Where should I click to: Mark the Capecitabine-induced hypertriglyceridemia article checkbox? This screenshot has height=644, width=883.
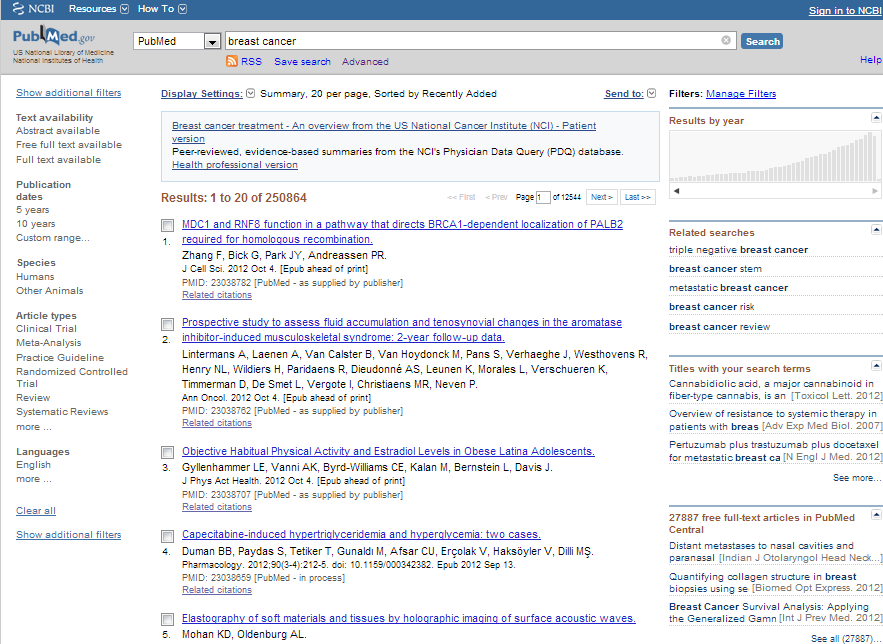coord(167,536)
